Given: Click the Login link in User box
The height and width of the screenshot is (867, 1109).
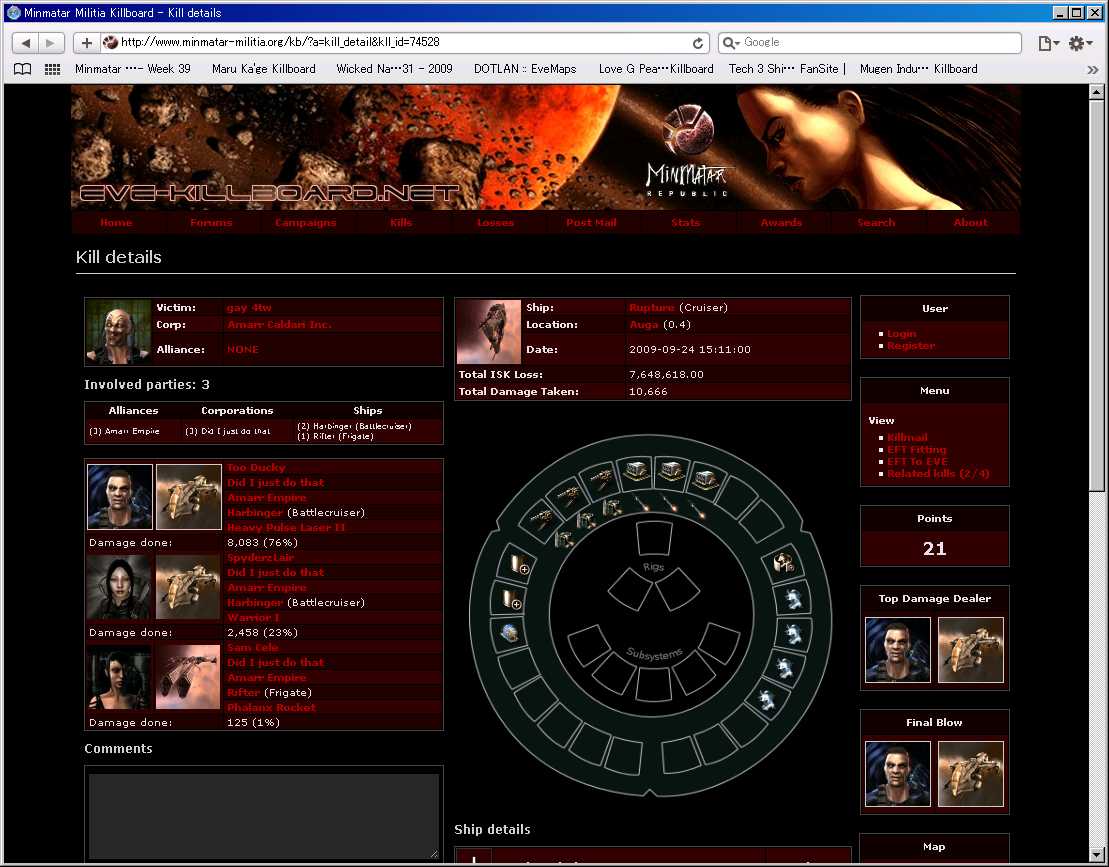Looking at the screenshot, I should coord(902,334).
